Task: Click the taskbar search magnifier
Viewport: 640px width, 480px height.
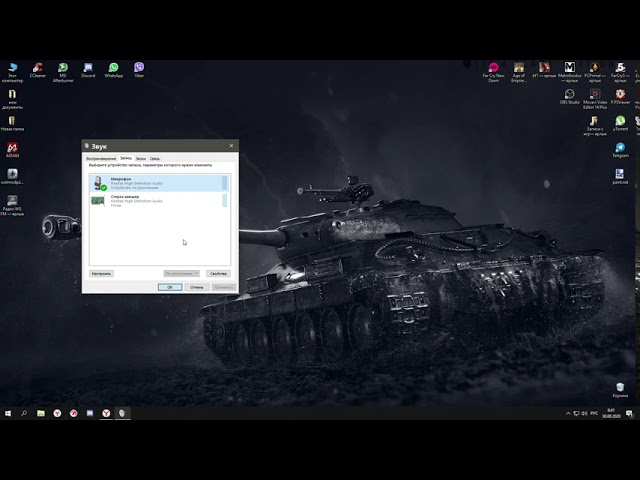Action: pyautogui.click(x=24, y=413)
